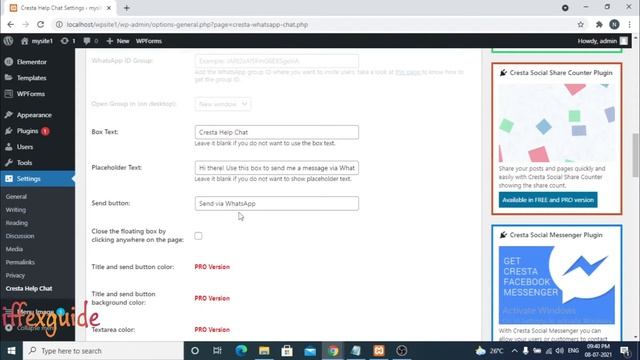Click the Available in FREE and PRO version button
The width and height of the screenshot is (640, 360).
(x=548, y=200)
